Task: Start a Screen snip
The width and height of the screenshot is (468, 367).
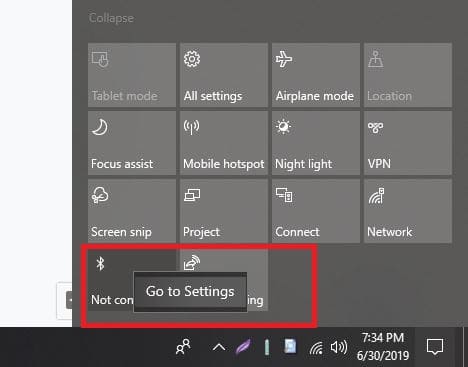Action: click(132, 211)
